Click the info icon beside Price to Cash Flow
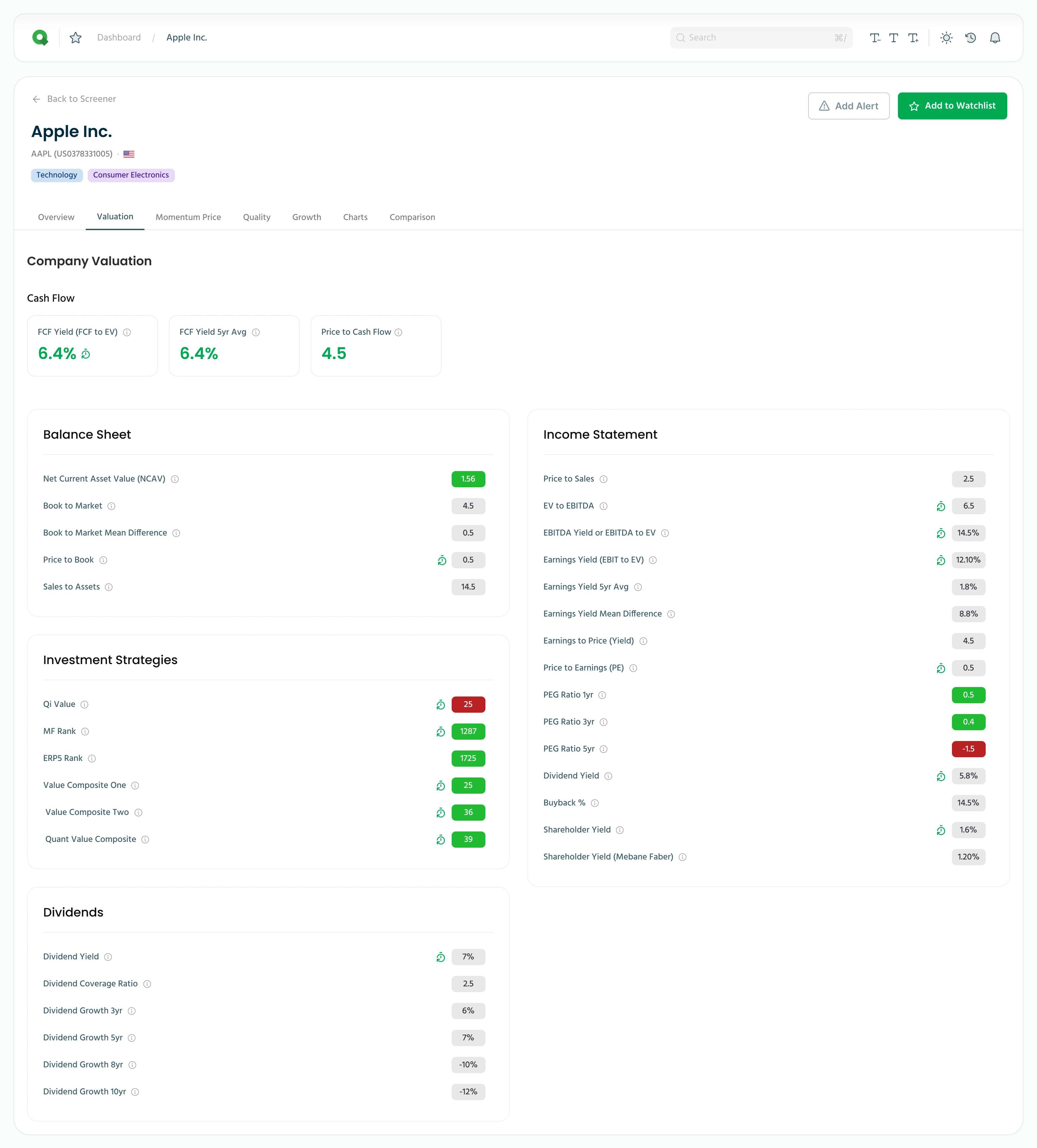The width and height of the screenshot is (1037, 1148). [398, 333]
